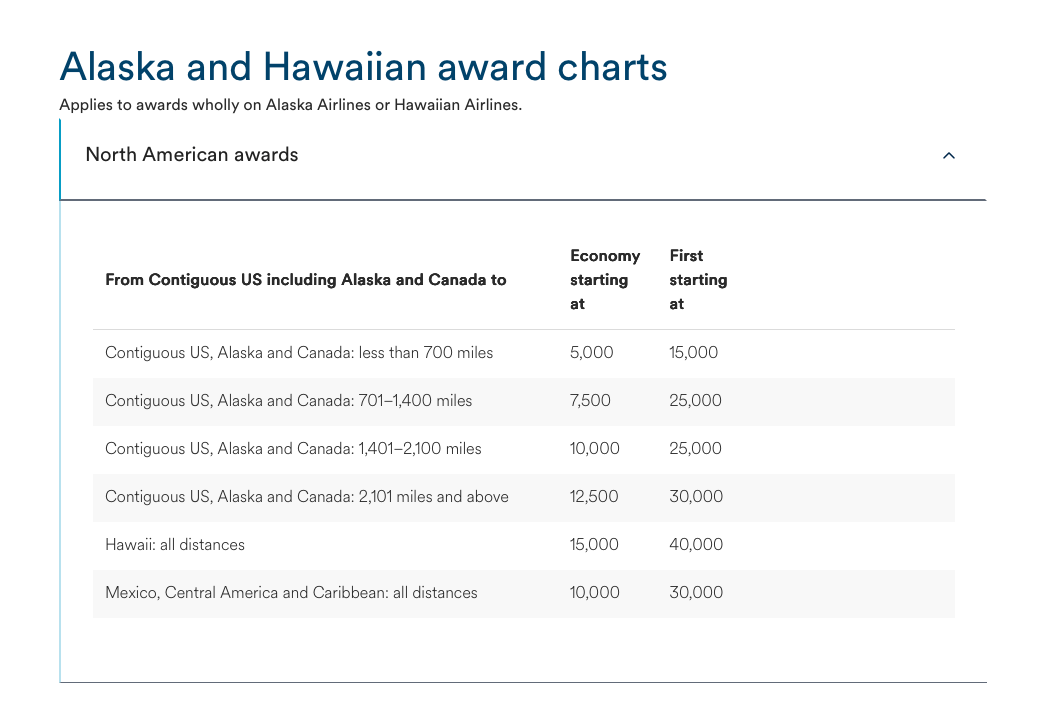Click the Alaska and Hawaiian award charts heading
The image size is (1044, 710).
[x=363, y=67]
